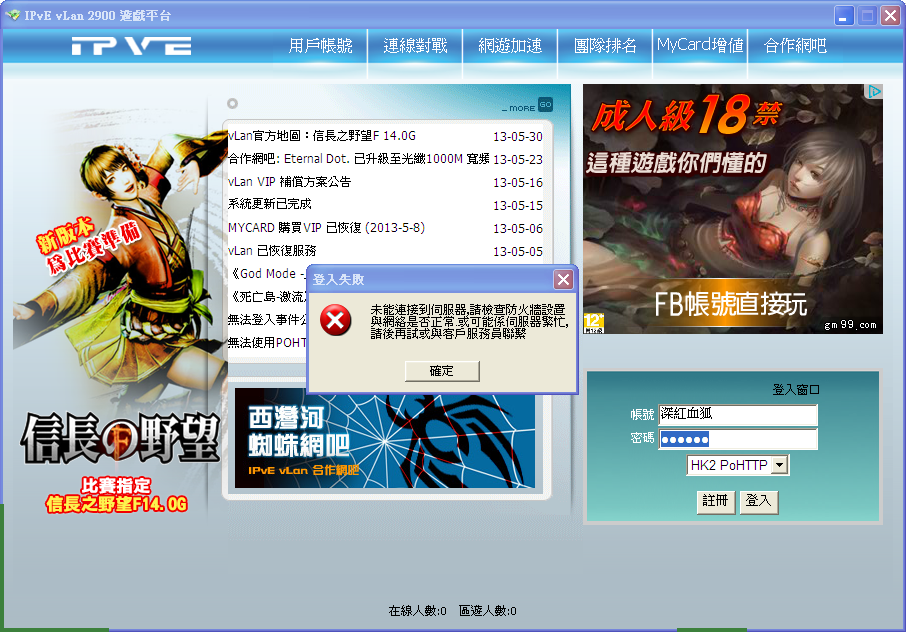Click the 註冊 register button

pyautogui.click(x=716, y=501)
